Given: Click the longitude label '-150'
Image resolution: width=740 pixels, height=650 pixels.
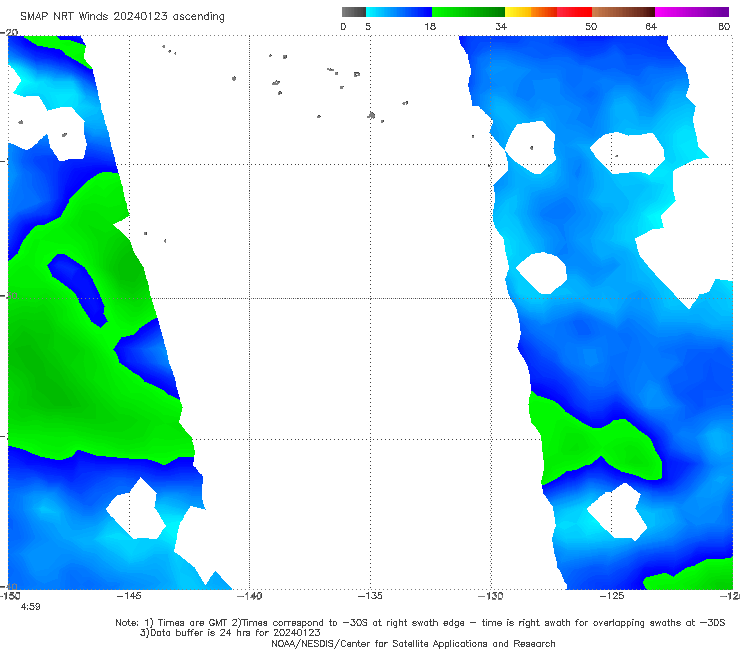Looking at the screenshot, I should [10, 596].
